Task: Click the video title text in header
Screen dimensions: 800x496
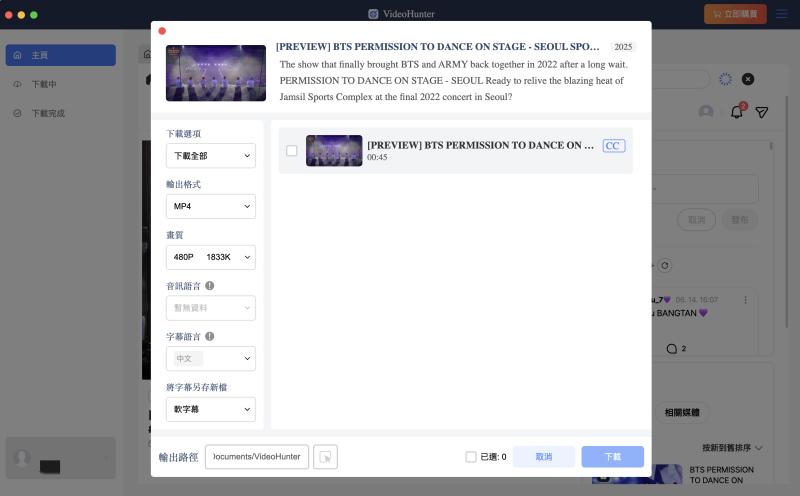Action: pos(438,46)
